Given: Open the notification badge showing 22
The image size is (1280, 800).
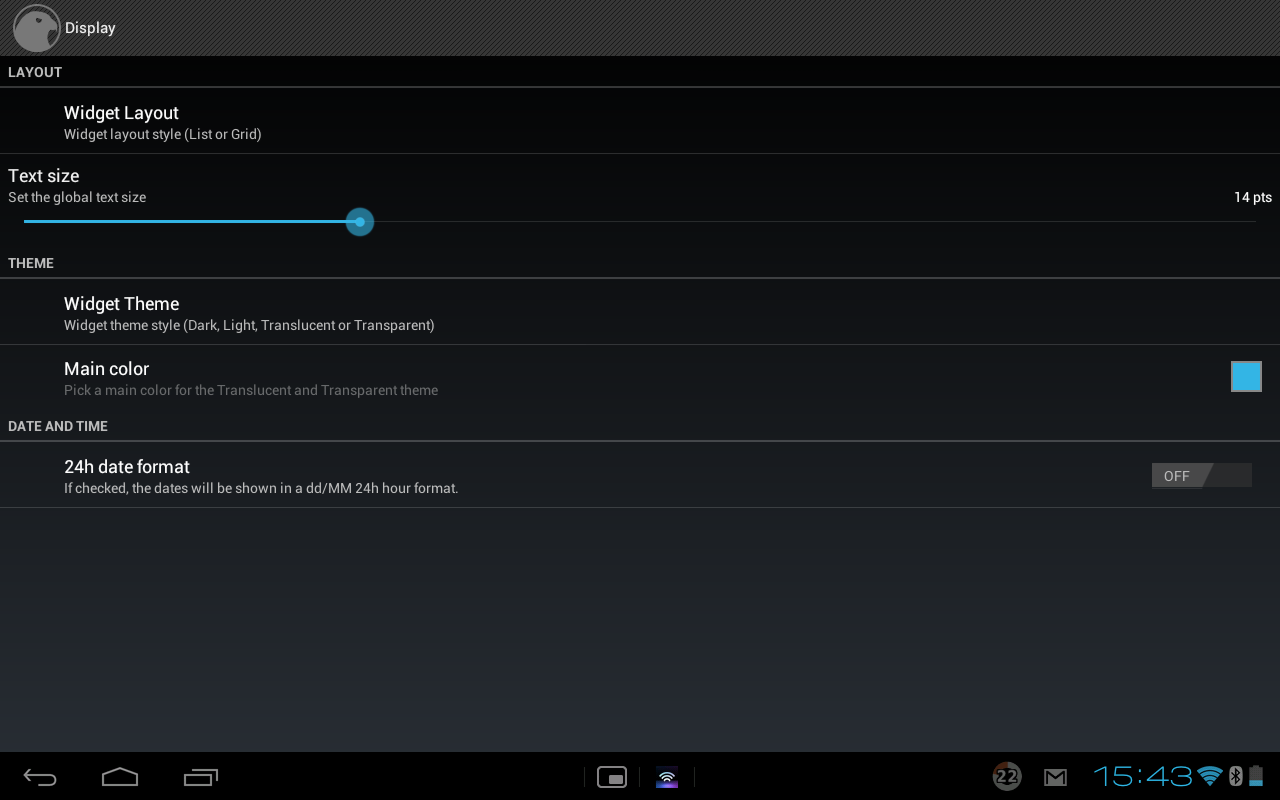Looking at the screenshot, I should point(1007,776).
